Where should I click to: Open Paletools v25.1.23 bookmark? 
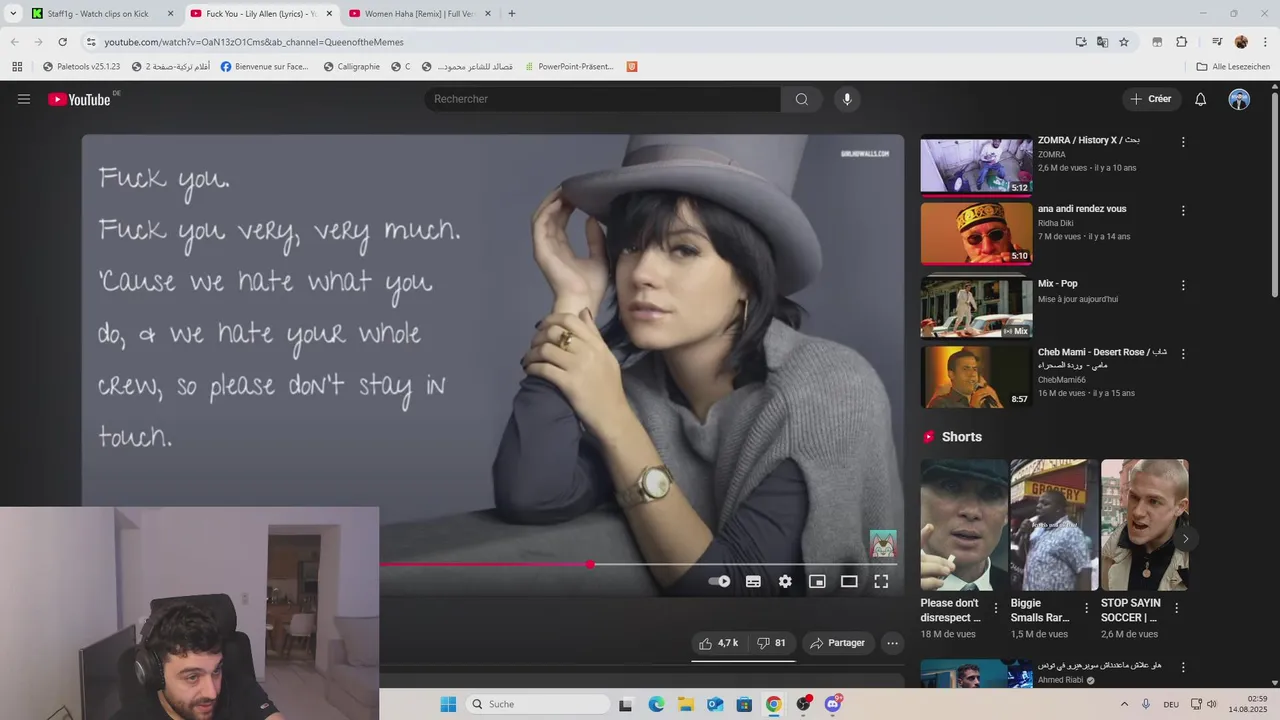pyautogui.click(x=81, y=67)
